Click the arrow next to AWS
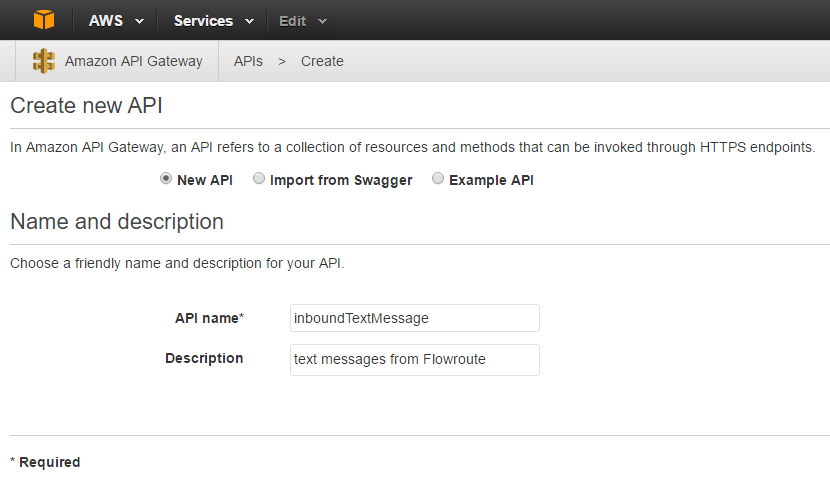Image resolution: width=830 pixels, height=503 pixels. (x=139, y=22)
